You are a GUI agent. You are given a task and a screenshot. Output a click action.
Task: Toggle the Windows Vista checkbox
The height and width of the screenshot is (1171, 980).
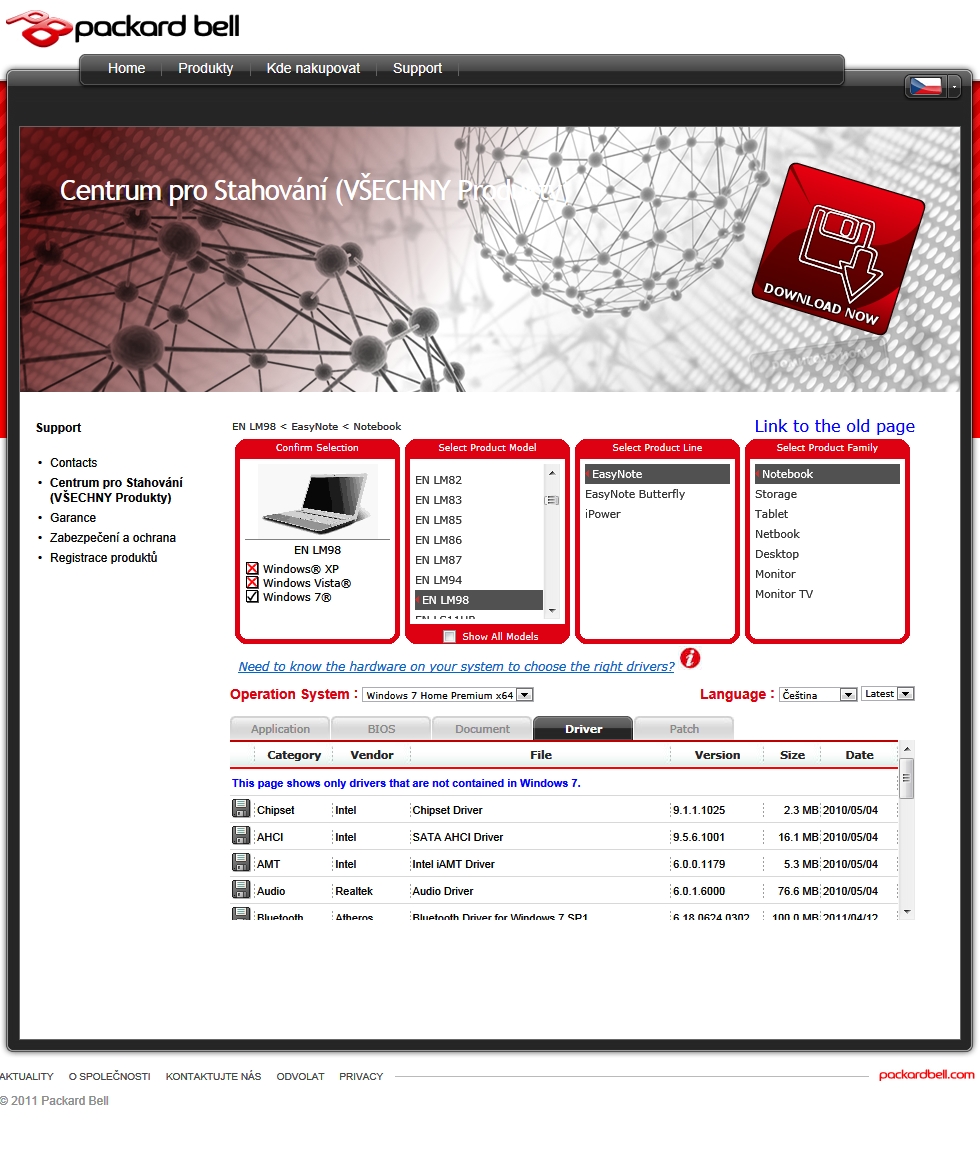[x=252, y=583]
